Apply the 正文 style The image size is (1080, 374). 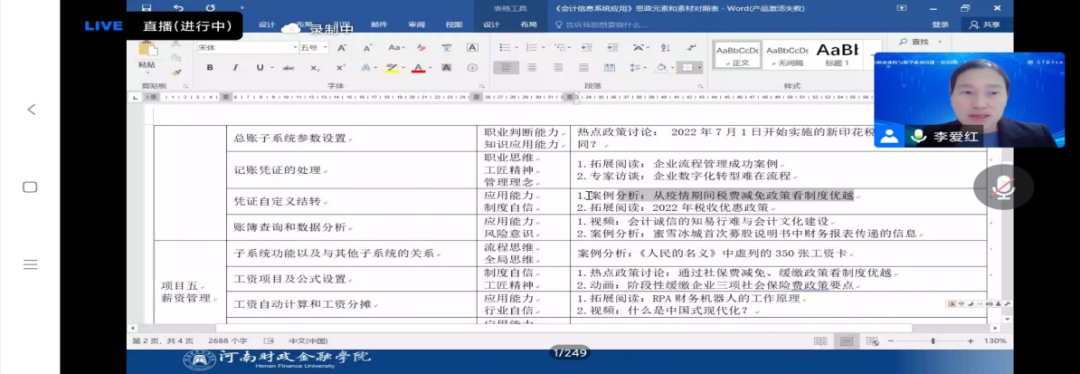736,55
